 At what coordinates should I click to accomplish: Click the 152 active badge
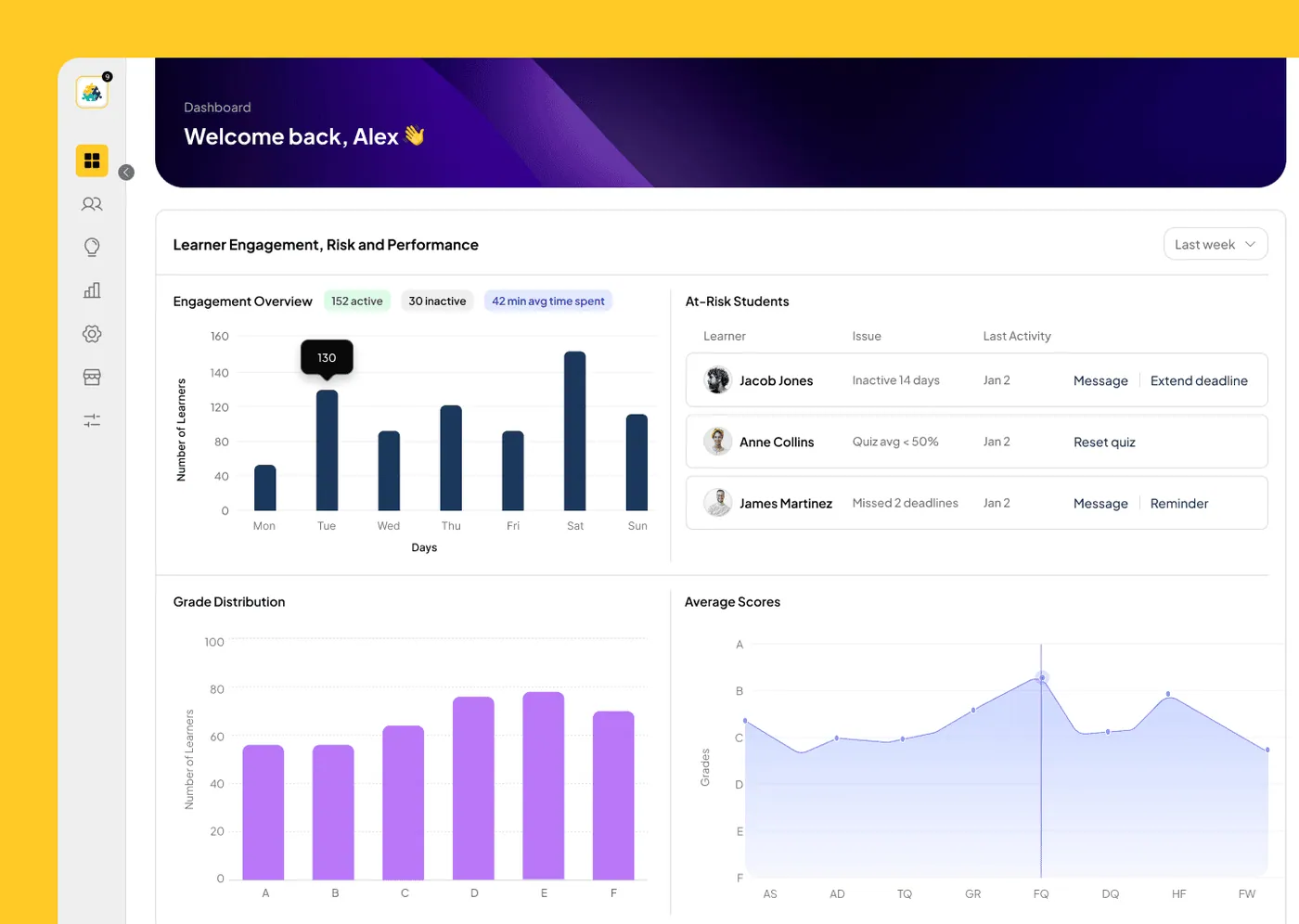coord(357,302)
